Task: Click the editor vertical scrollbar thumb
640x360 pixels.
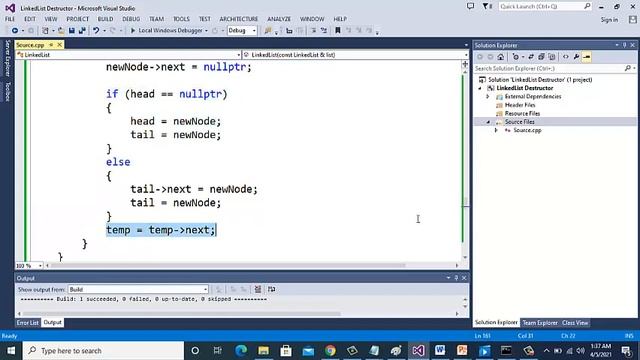Action: pyautogui.click(x=465, y=202)
